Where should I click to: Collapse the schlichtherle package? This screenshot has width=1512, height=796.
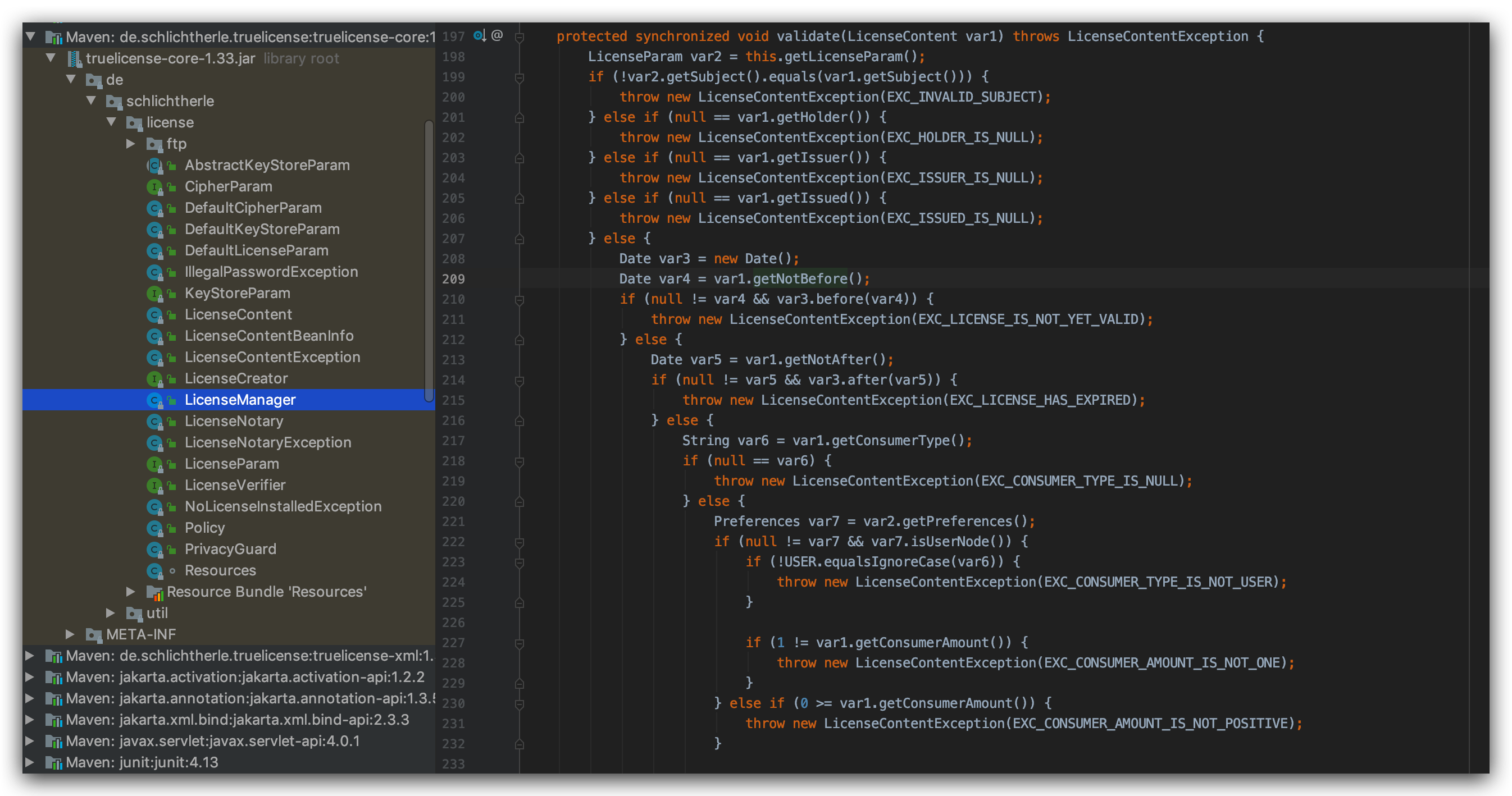[92, 101]
